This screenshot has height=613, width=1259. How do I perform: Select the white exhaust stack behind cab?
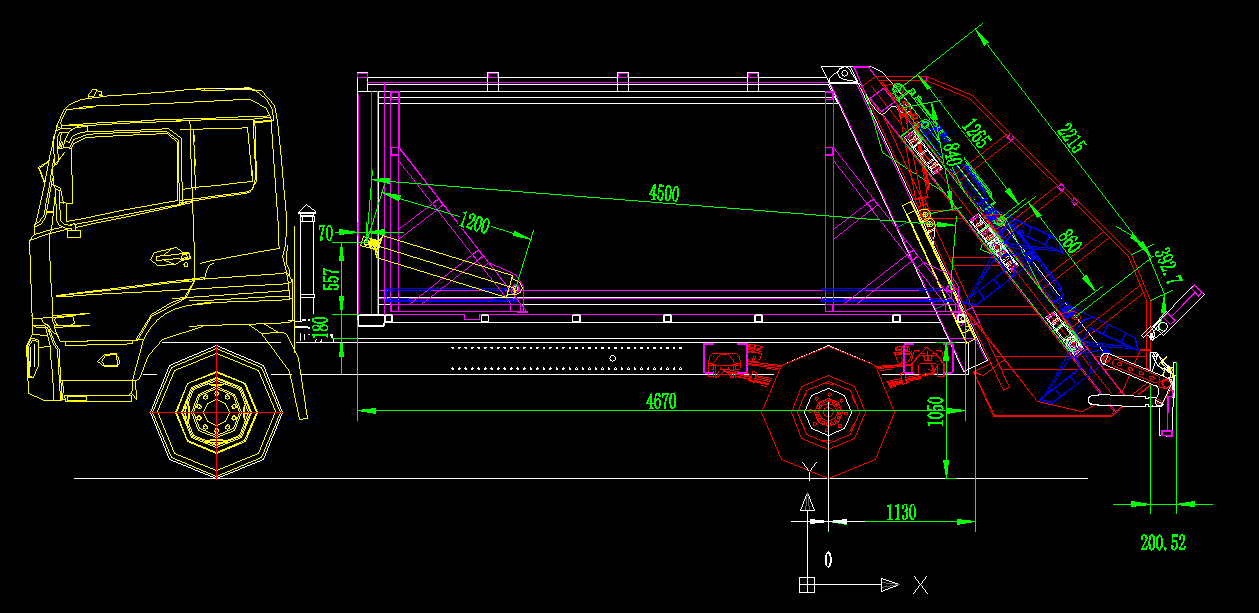pyautogui.click(x=306, y=263)
